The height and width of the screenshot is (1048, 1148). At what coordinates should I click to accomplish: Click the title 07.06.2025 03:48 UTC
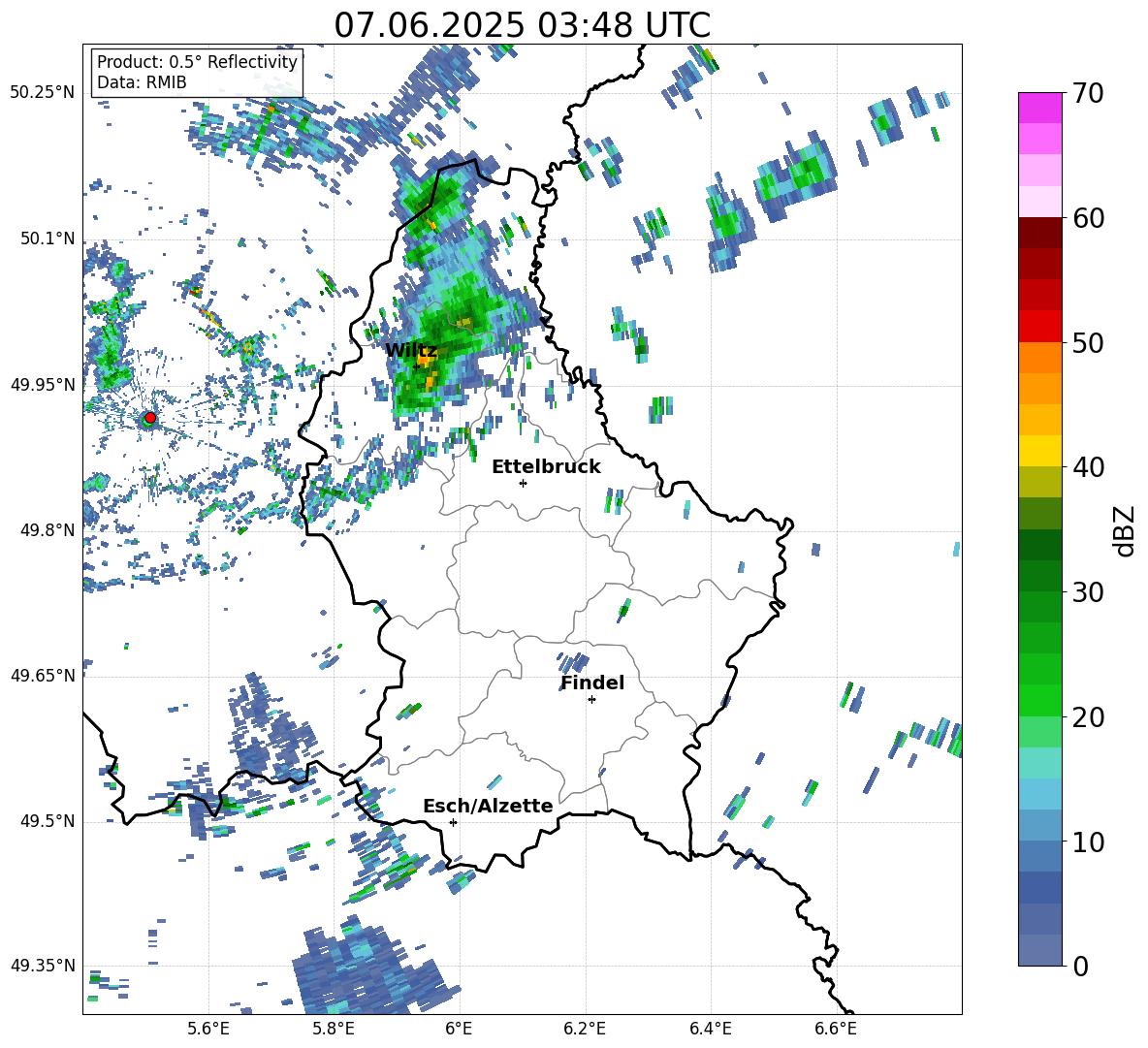(522, 25)
